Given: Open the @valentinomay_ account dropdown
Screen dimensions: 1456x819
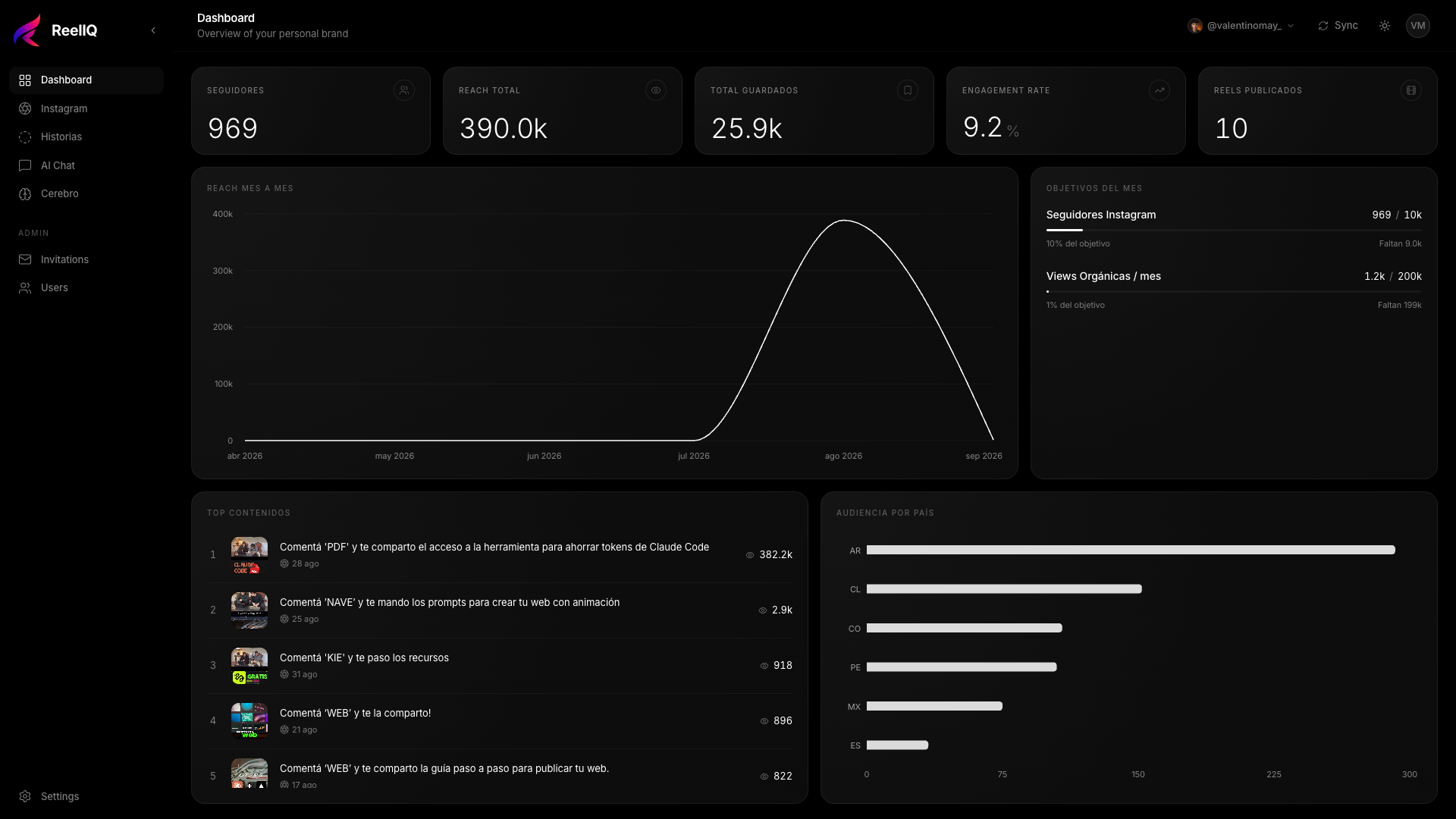Looking at the screenshot, I should coord(1241,26).
